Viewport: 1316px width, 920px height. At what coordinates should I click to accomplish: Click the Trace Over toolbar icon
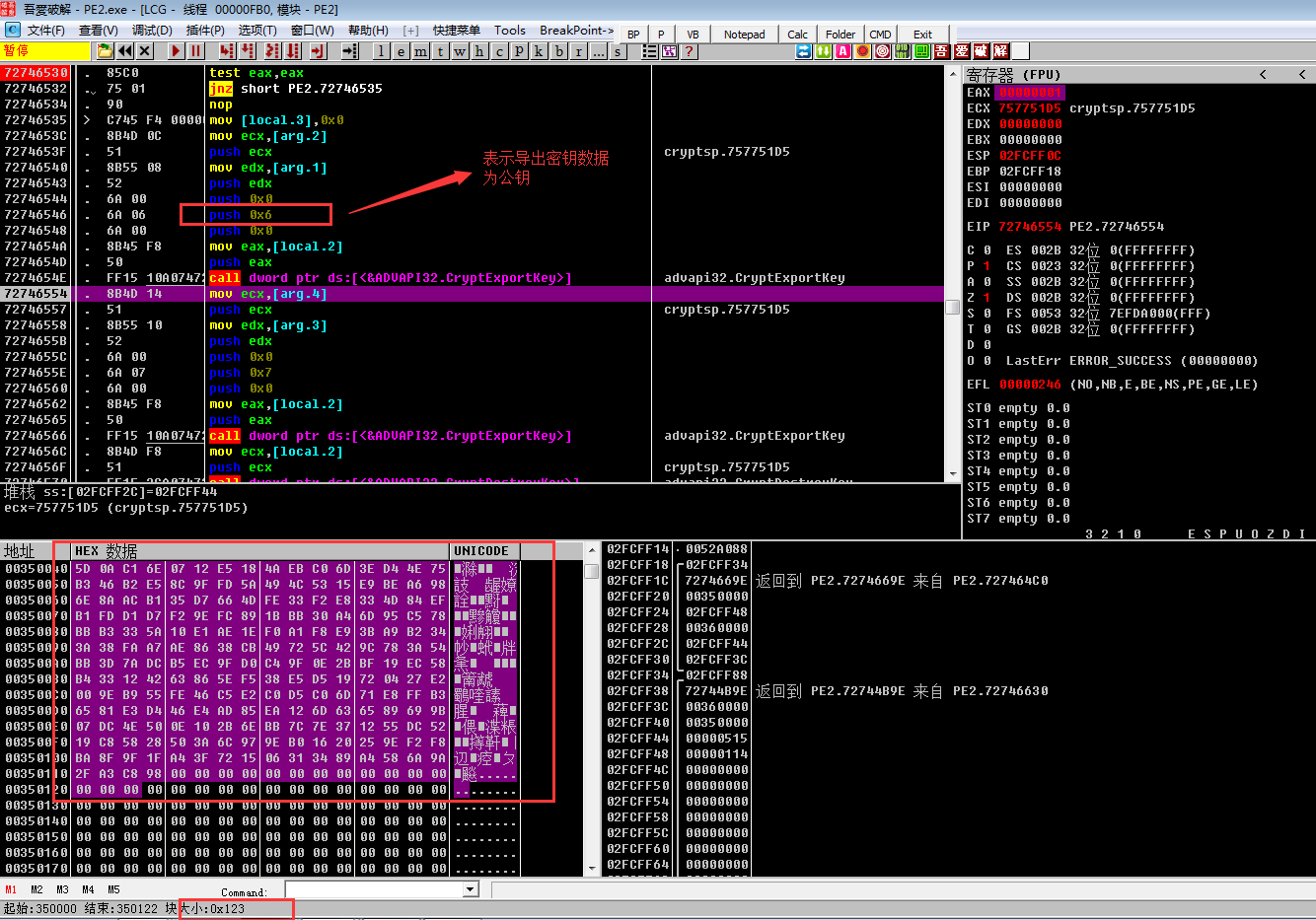click(293, 51)
